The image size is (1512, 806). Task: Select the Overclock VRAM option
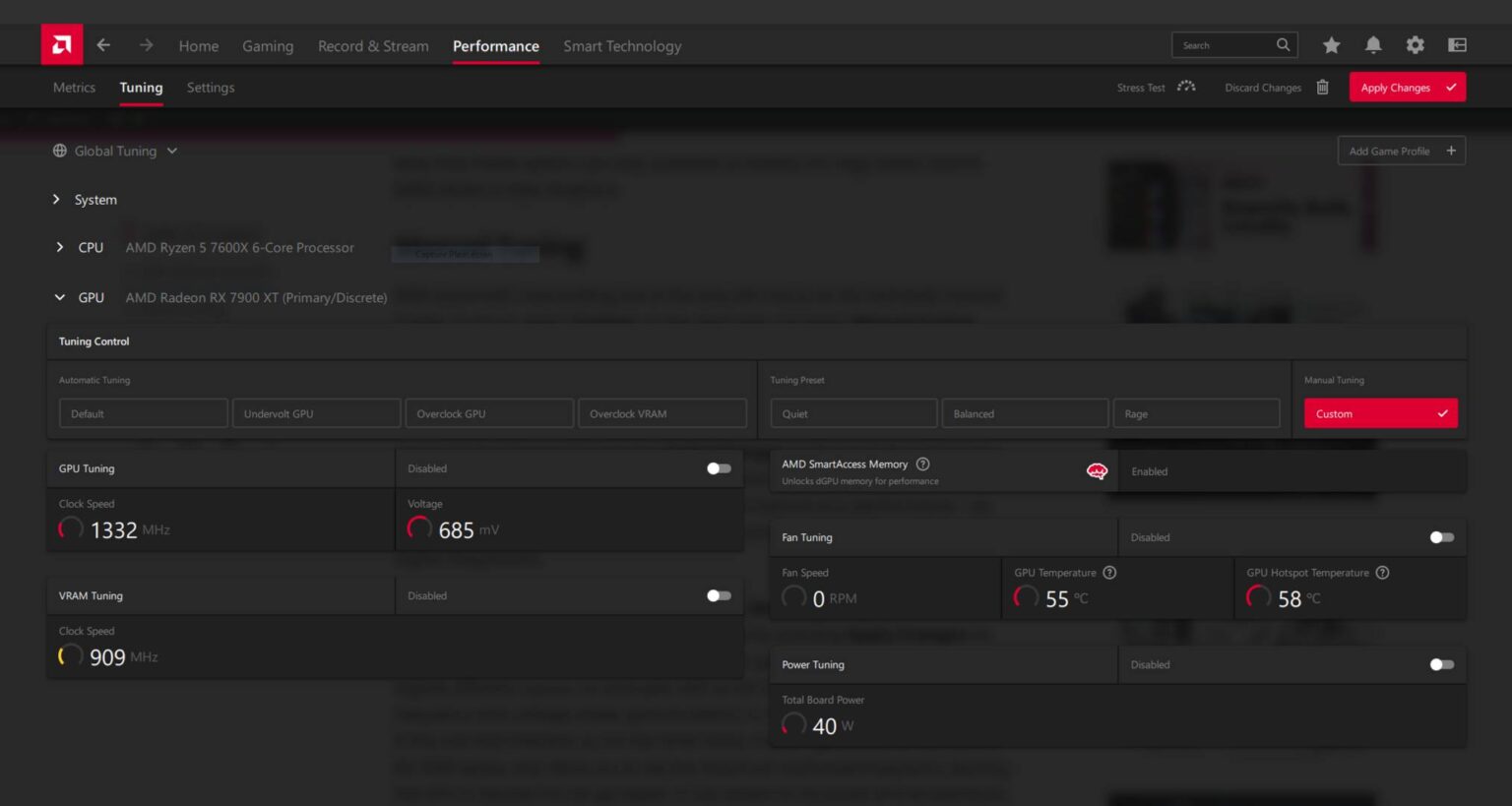click(662, 413)
